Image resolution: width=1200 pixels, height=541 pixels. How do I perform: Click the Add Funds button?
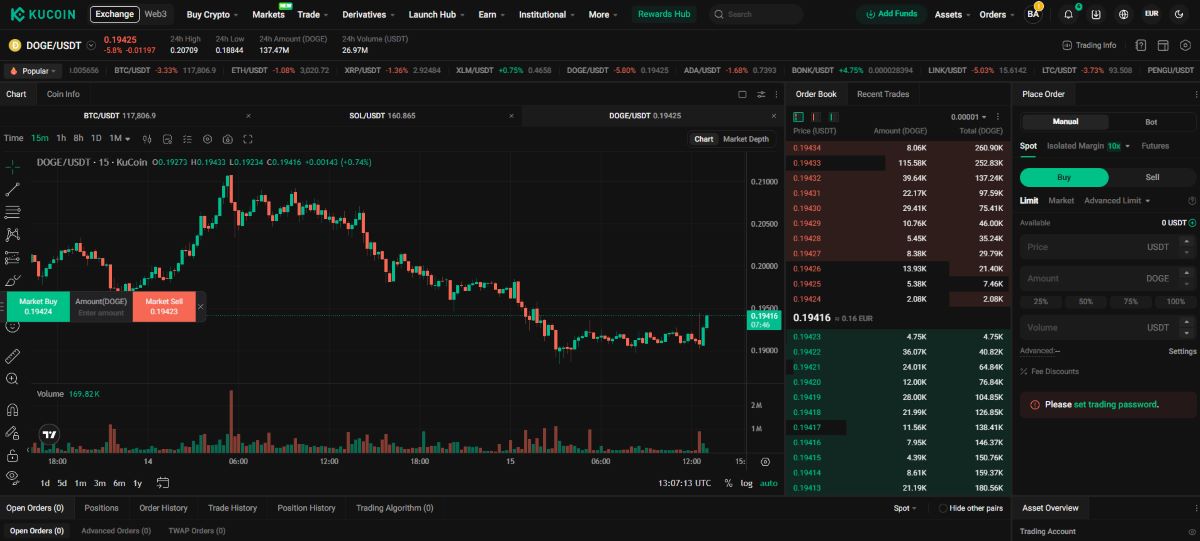[x=891, y=14]
